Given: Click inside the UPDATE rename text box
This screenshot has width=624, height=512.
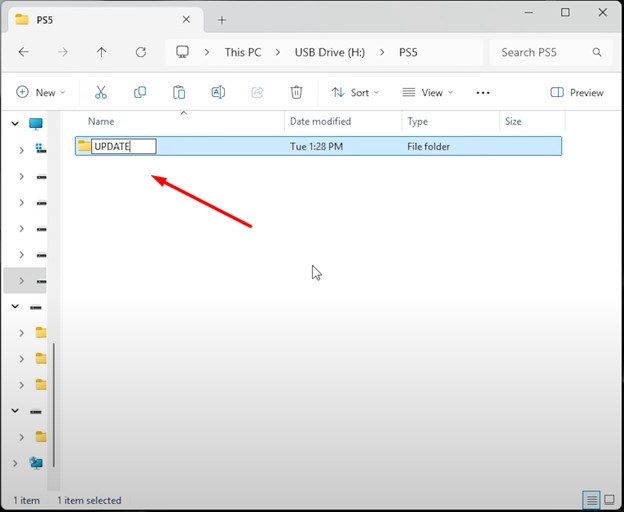Looking at the screenshot, I should click(x=124, y=146).
